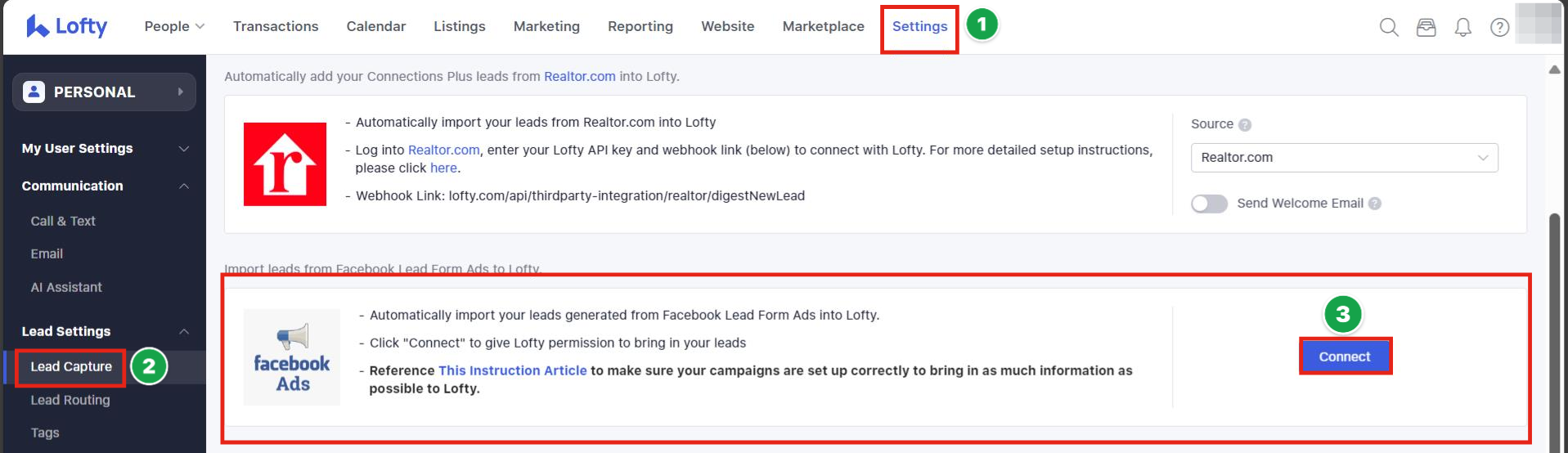Screen dimensions: 1568x453
Task: Expand the People menu dropdown
Action: pyautogui.click(x=174, y=26)
